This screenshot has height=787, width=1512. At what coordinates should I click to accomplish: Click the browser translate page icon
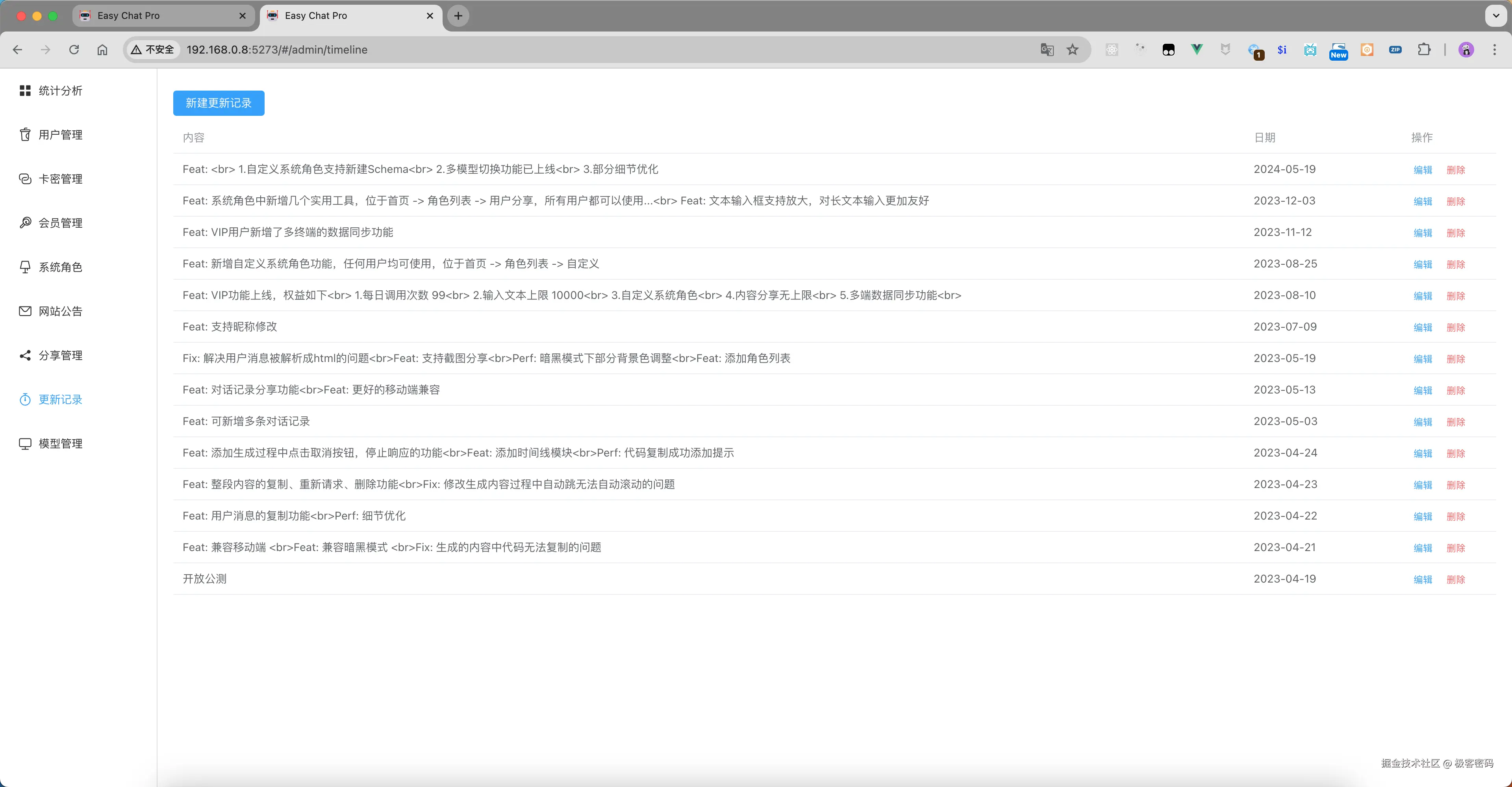click(1047, 50)
